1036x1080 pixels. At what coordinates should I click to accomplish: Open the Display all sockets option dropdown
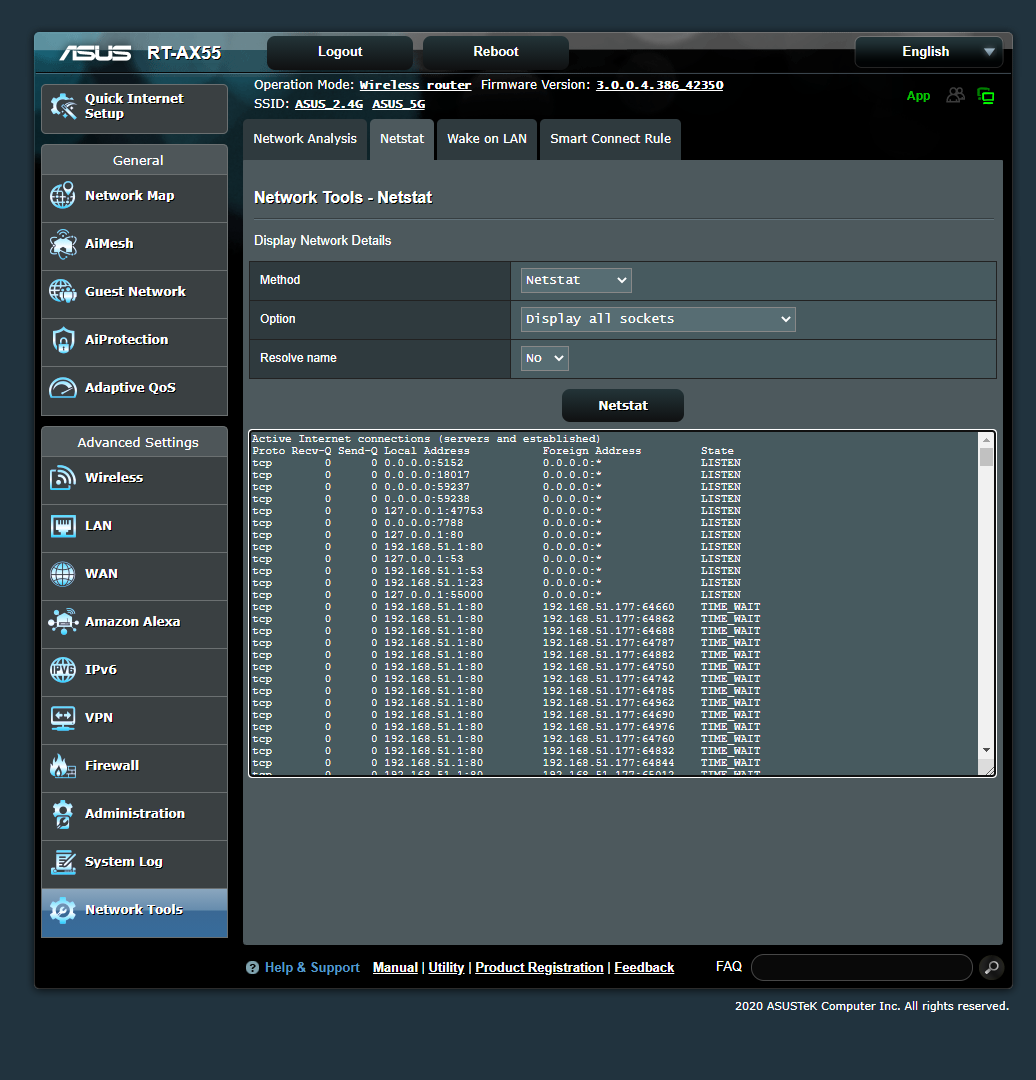pos(658,319)
